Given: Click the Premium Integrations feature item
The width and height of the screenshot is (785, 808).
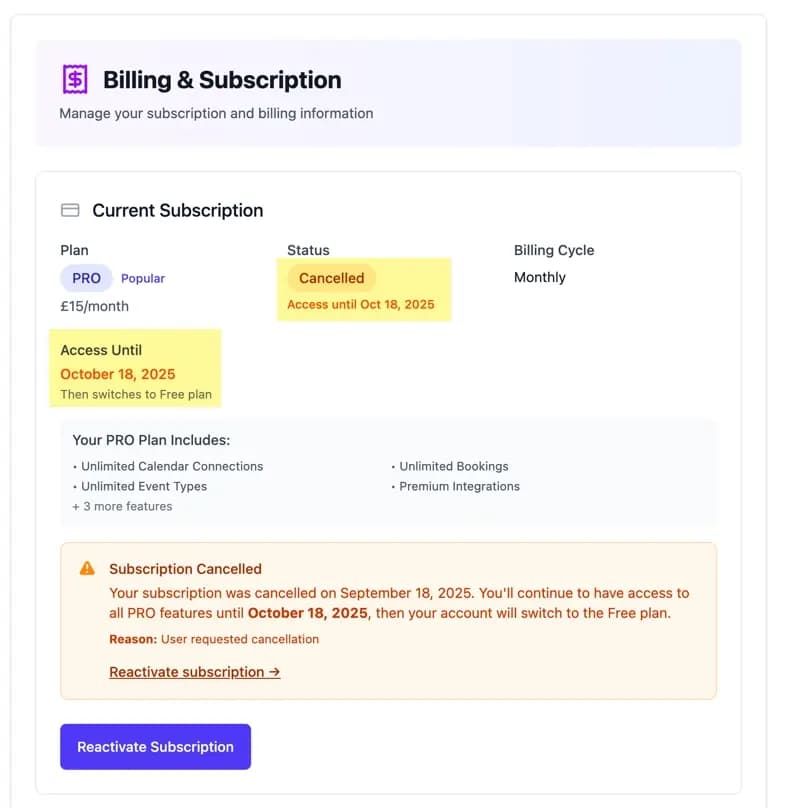Looking at the screenshot, I should (x=459, y=486).
